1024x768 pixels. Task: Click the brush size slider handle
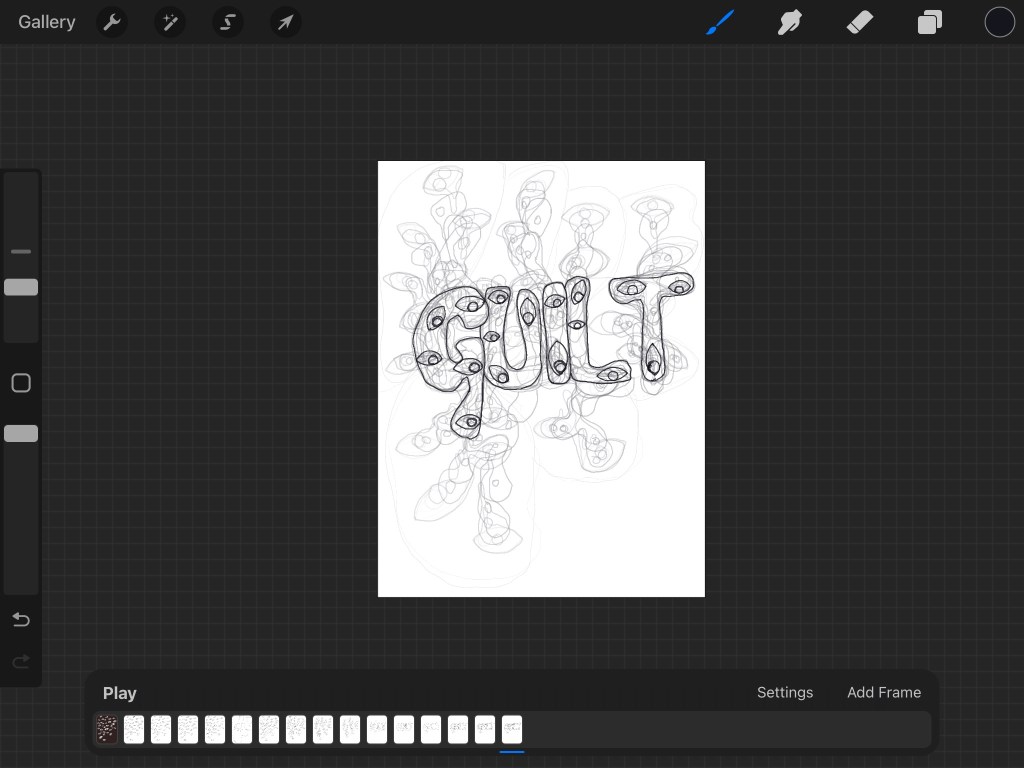[x=21, y=287]
